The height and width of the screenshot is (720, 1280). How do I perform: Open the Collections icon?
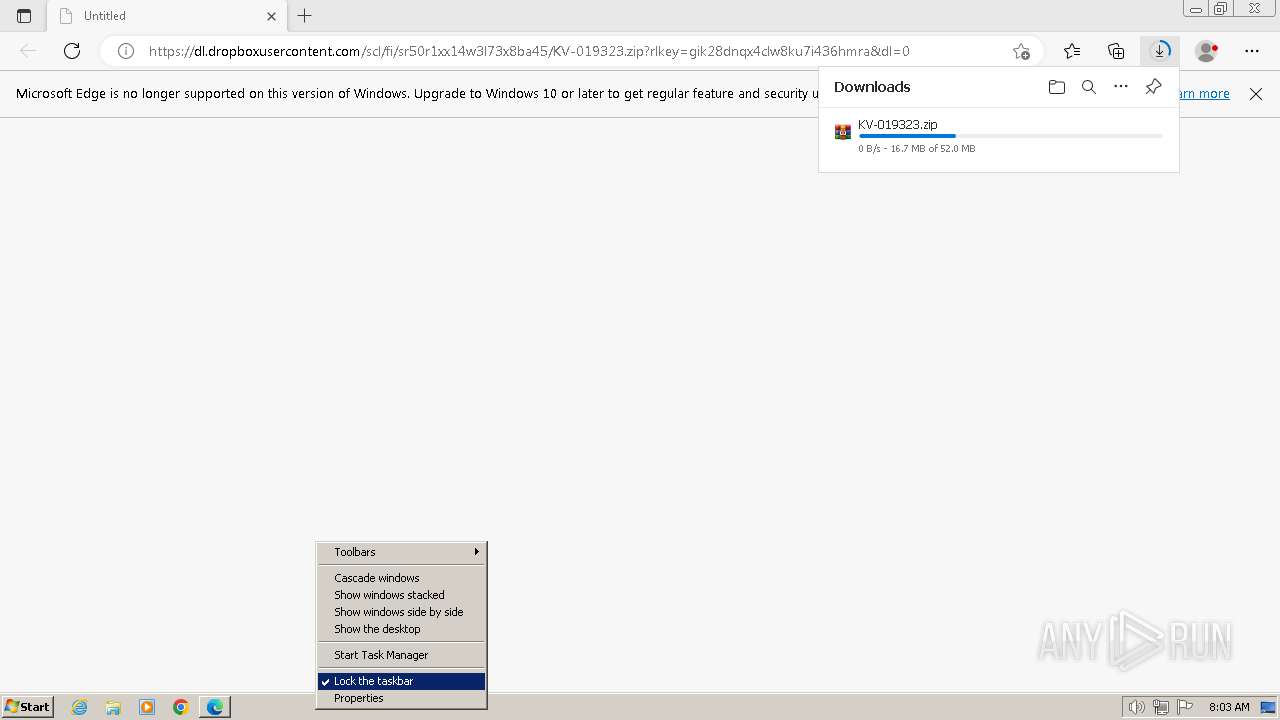pos(1116,51)
